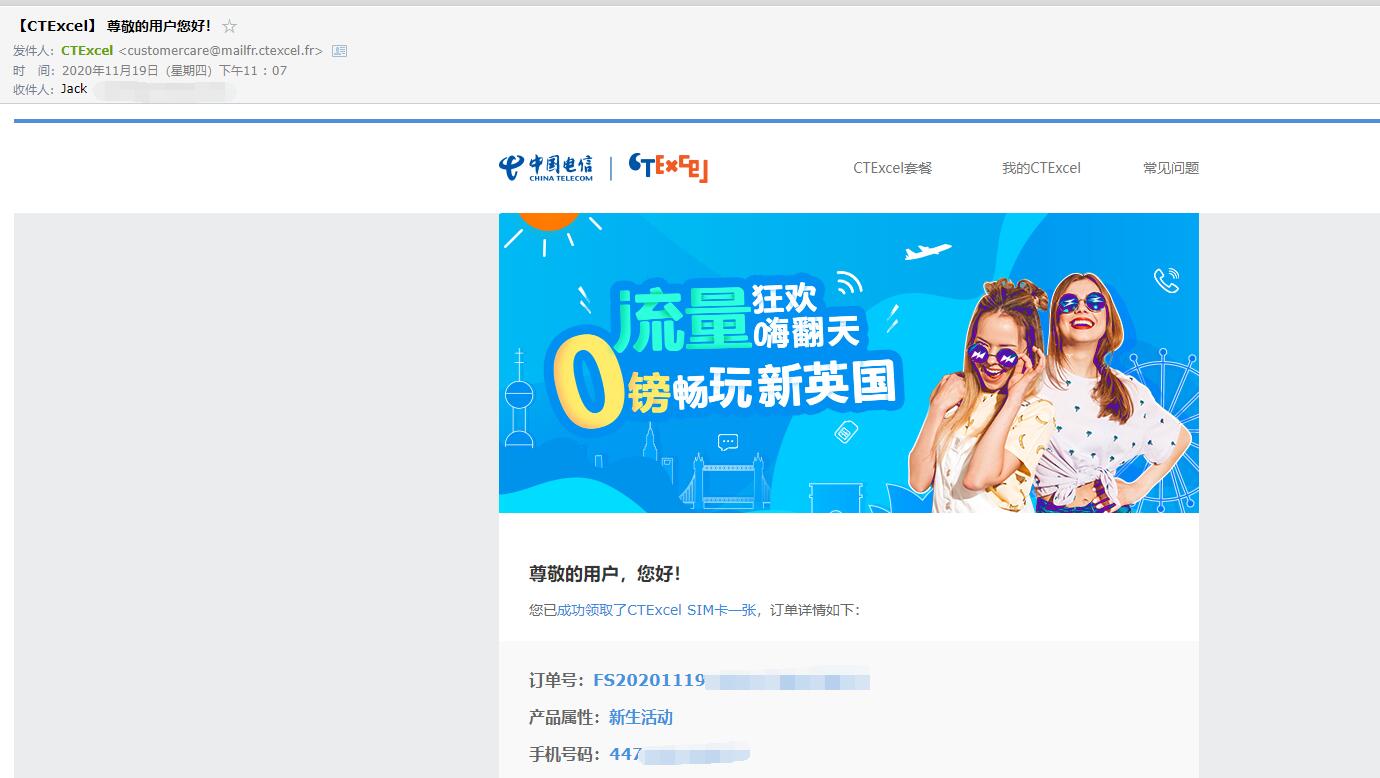Click the 成功领取了CTExcel SIM卡一张 text
The height and width of the screenshot is (778, 1380).
(x=656, y=610)
